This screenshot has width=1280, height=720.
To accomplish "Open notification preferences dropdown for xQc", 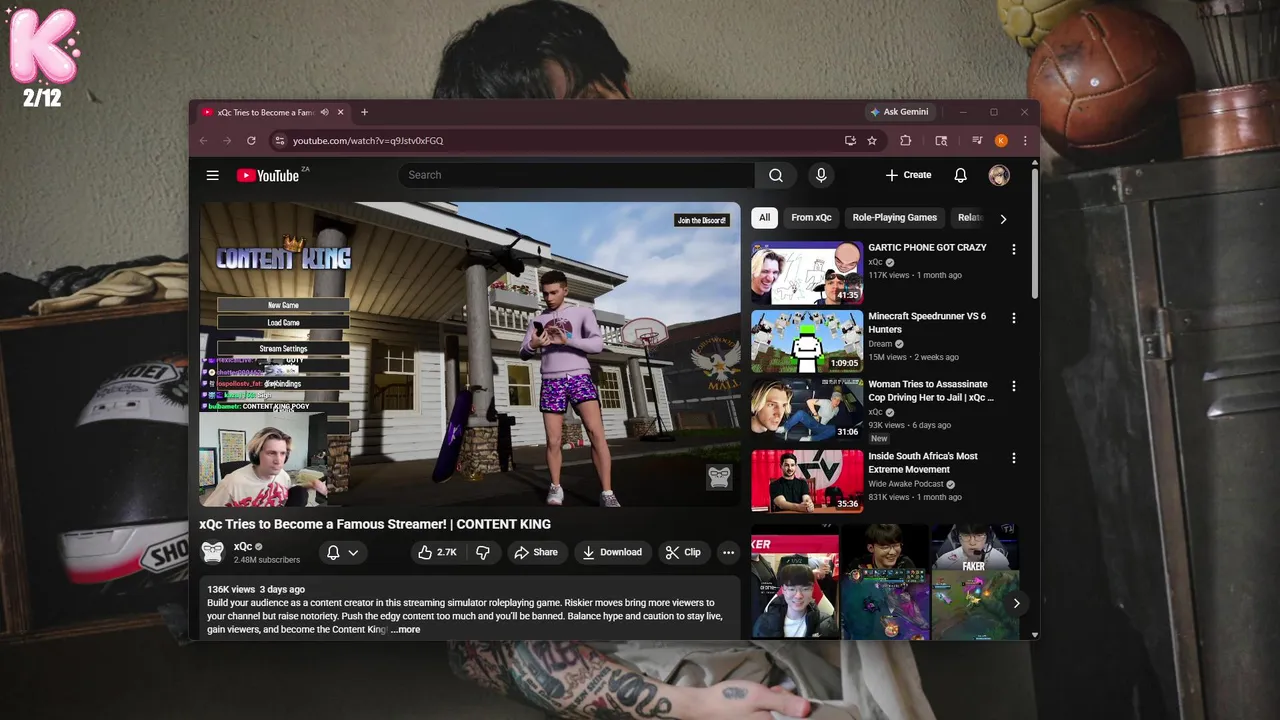I will coord(342,552).
